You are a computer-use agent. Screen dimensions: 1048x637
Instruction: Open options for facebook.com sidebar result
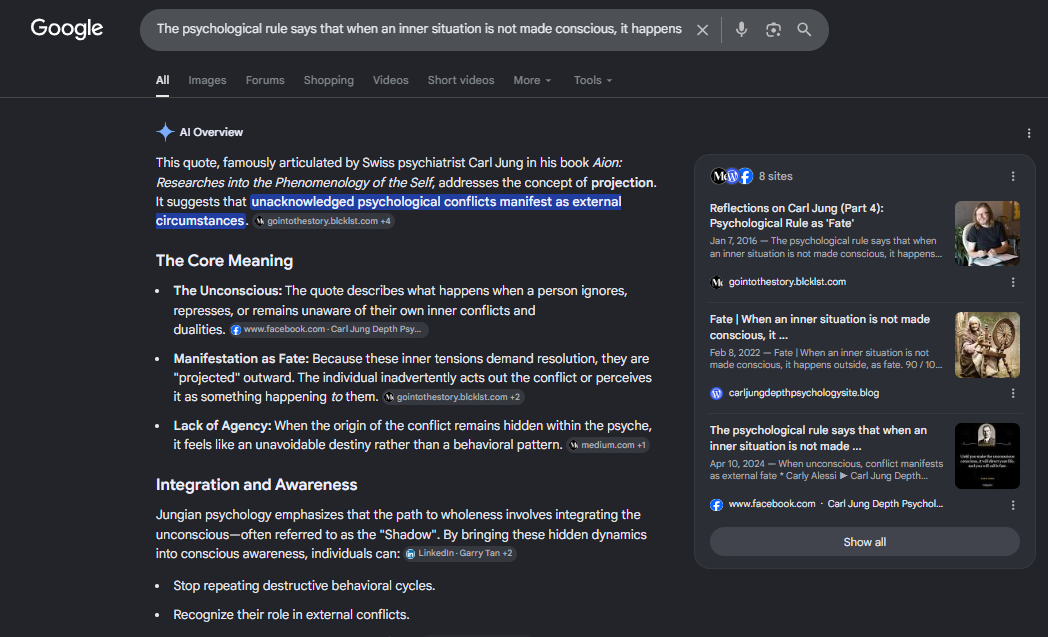point(1013,505)
